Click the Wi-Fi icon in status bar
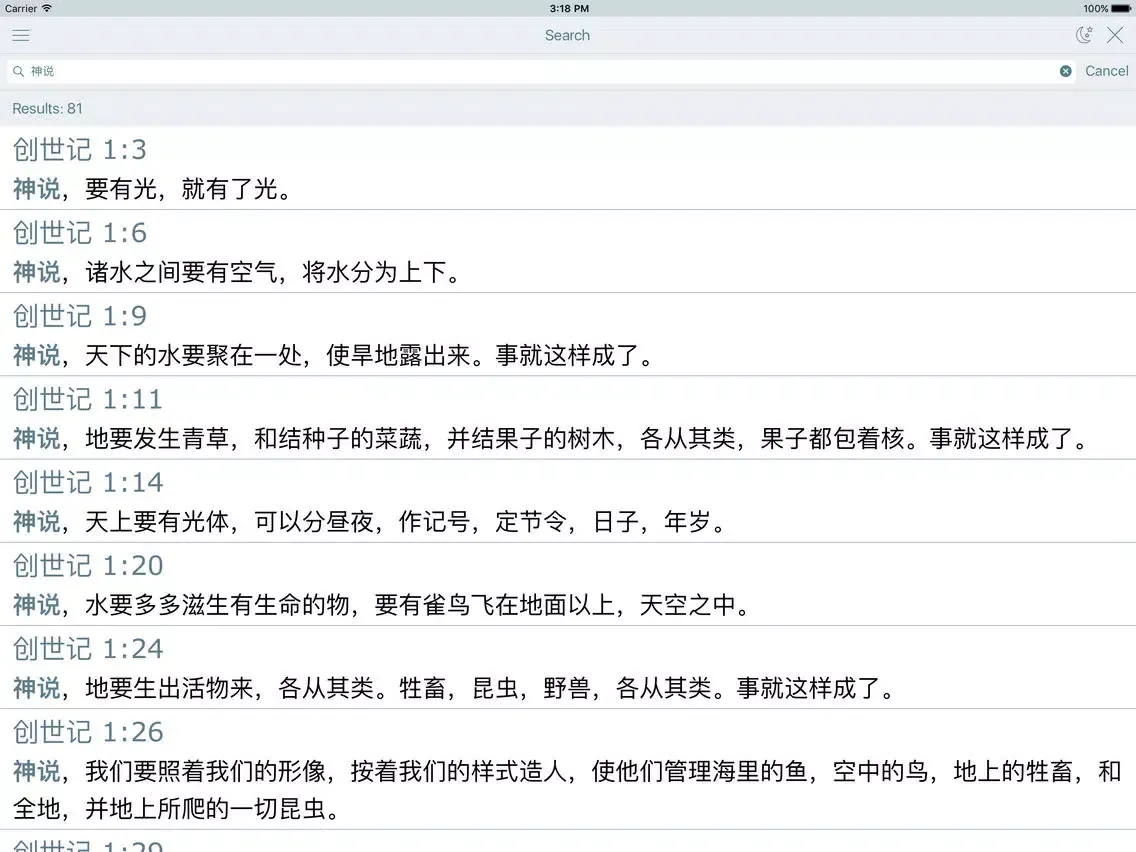1136x852 pixels. click(x=47, y=9)
